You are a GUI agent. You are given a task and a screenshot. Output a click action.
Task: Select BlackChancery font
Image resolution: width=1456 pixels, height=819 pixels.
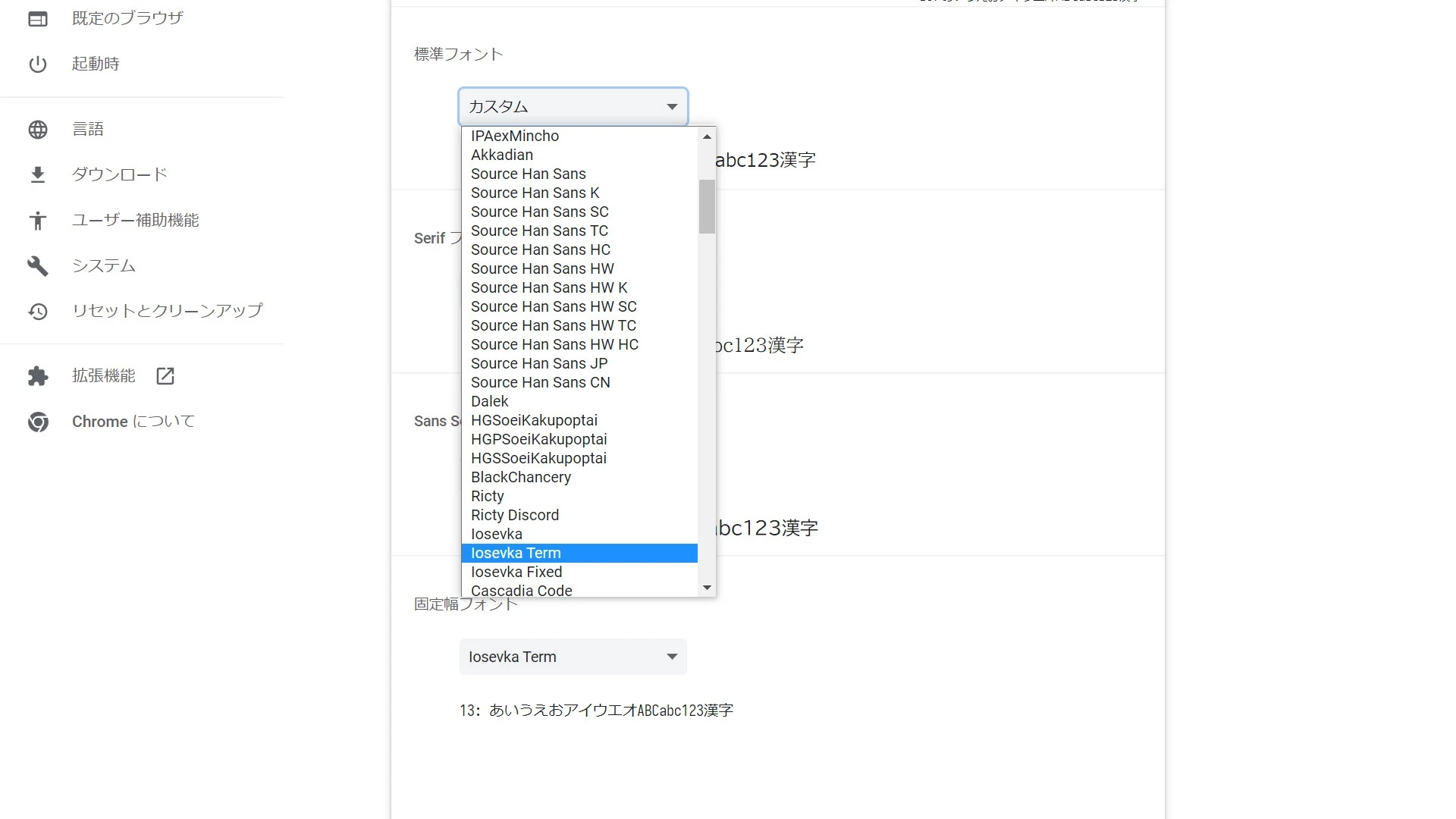coord(579,477)
